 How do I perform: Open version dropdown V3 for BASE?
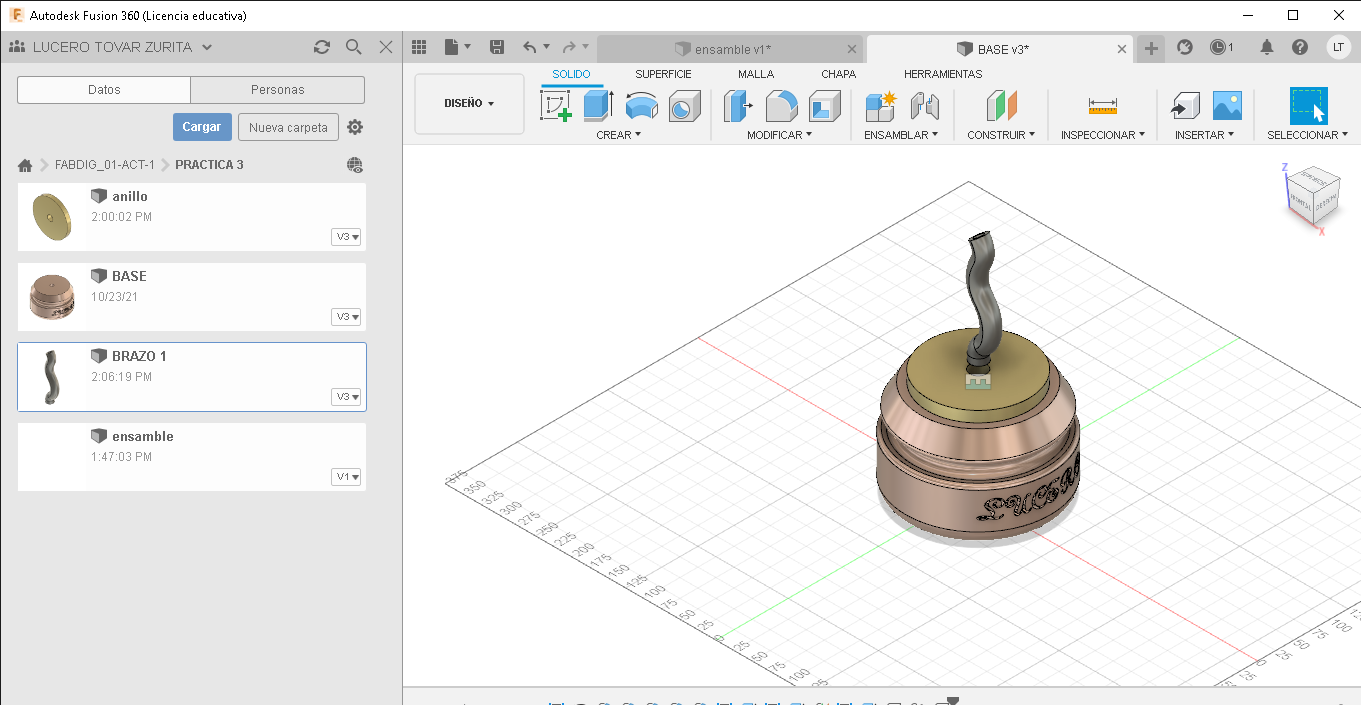[346, 317]
